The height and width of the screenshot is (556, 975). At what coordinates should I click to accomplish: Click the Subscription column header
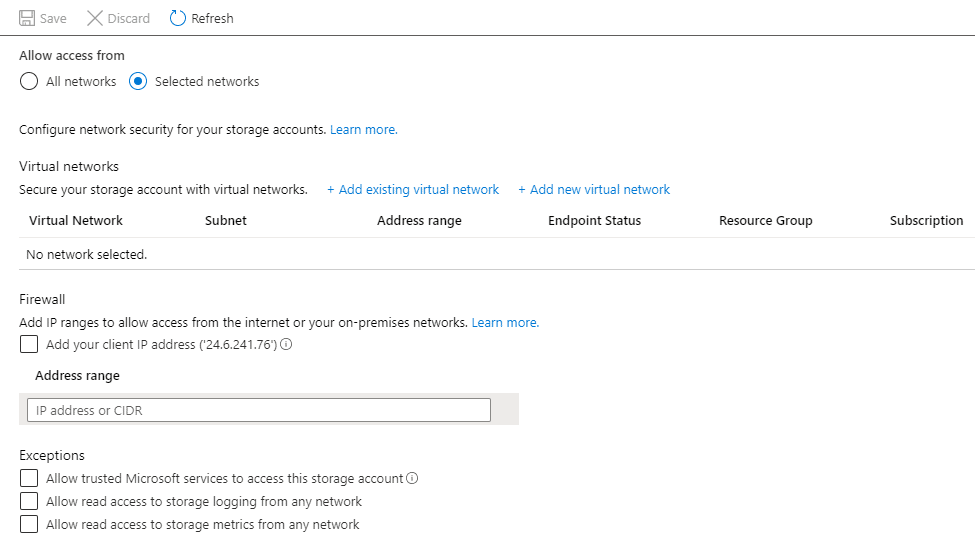click(x=926, y=220)
